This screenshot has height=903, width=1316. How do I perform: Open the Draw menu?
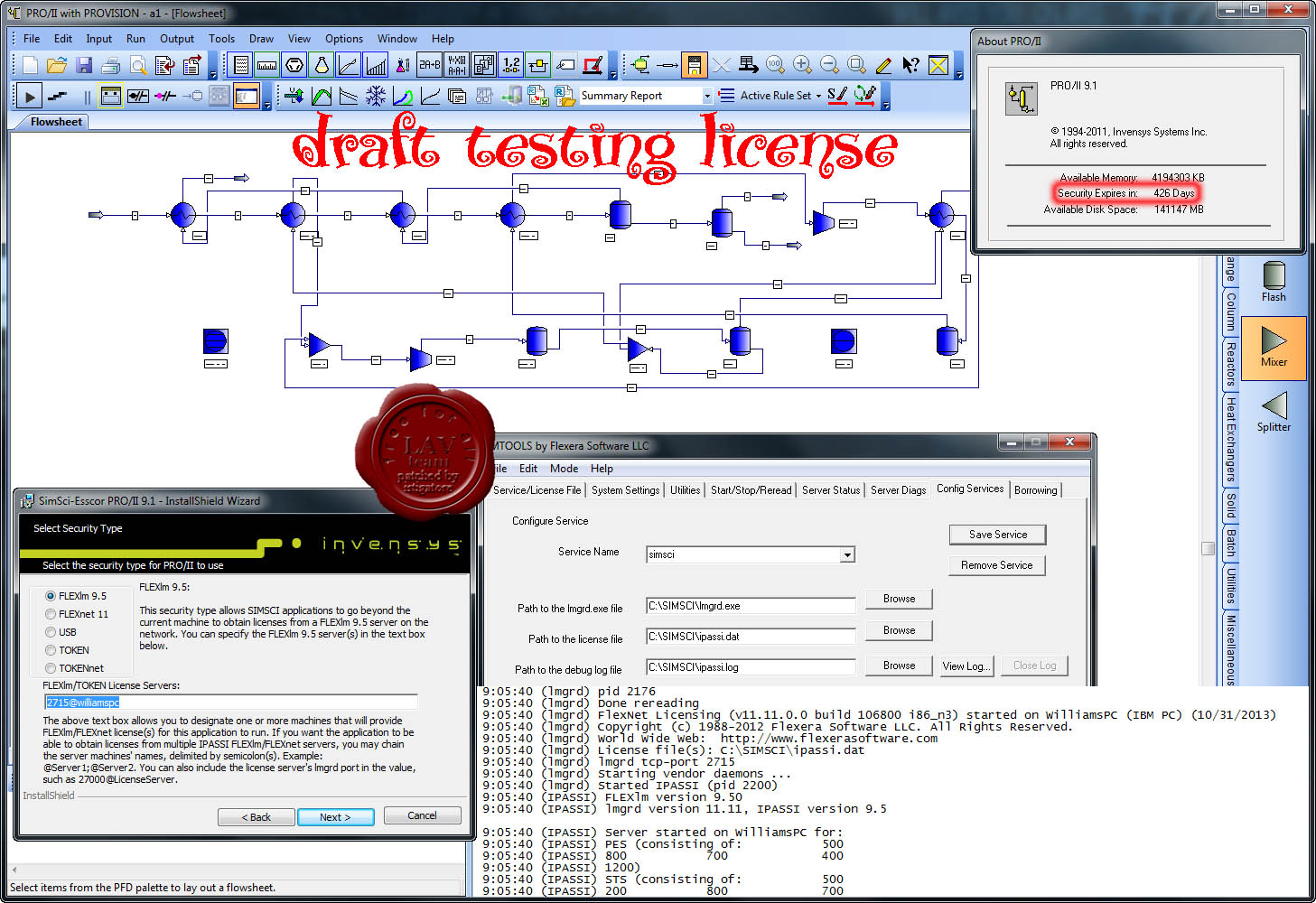coord(261,39)
